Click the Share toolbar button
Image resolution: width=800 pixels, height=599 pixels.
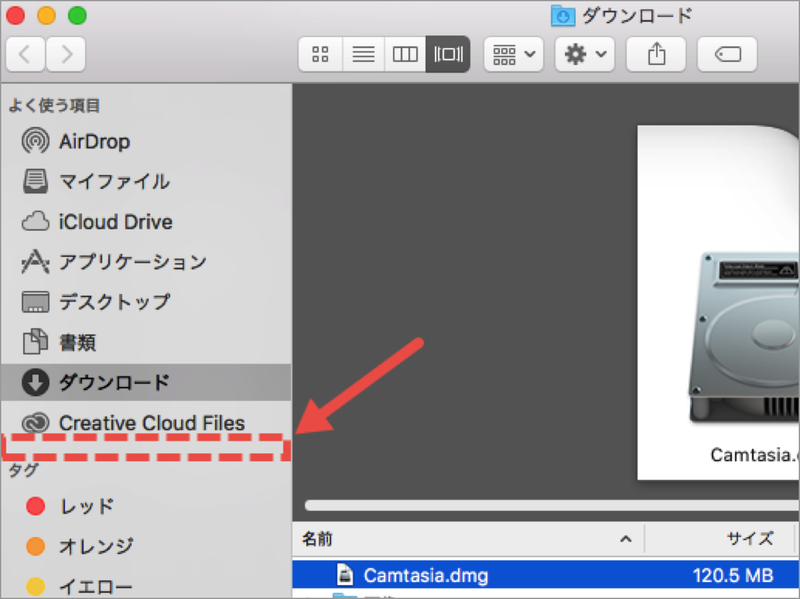656,54
